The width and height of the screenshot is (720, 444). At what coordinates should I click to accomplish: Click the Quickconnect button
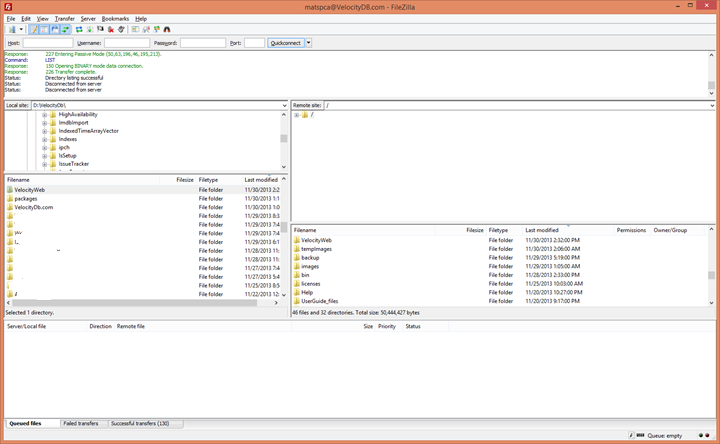pyautogui.click(x=286, y=43)
